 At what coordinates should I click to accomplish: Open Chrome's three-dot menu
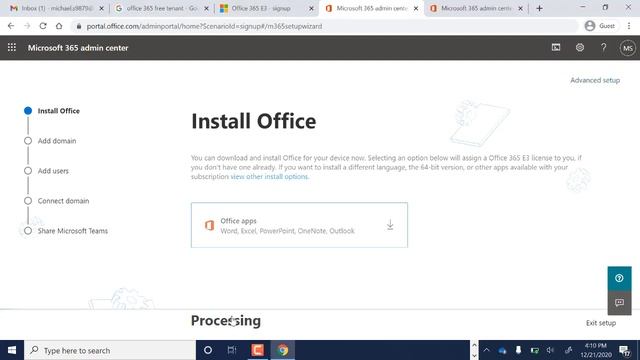click(x=629, y=26)
